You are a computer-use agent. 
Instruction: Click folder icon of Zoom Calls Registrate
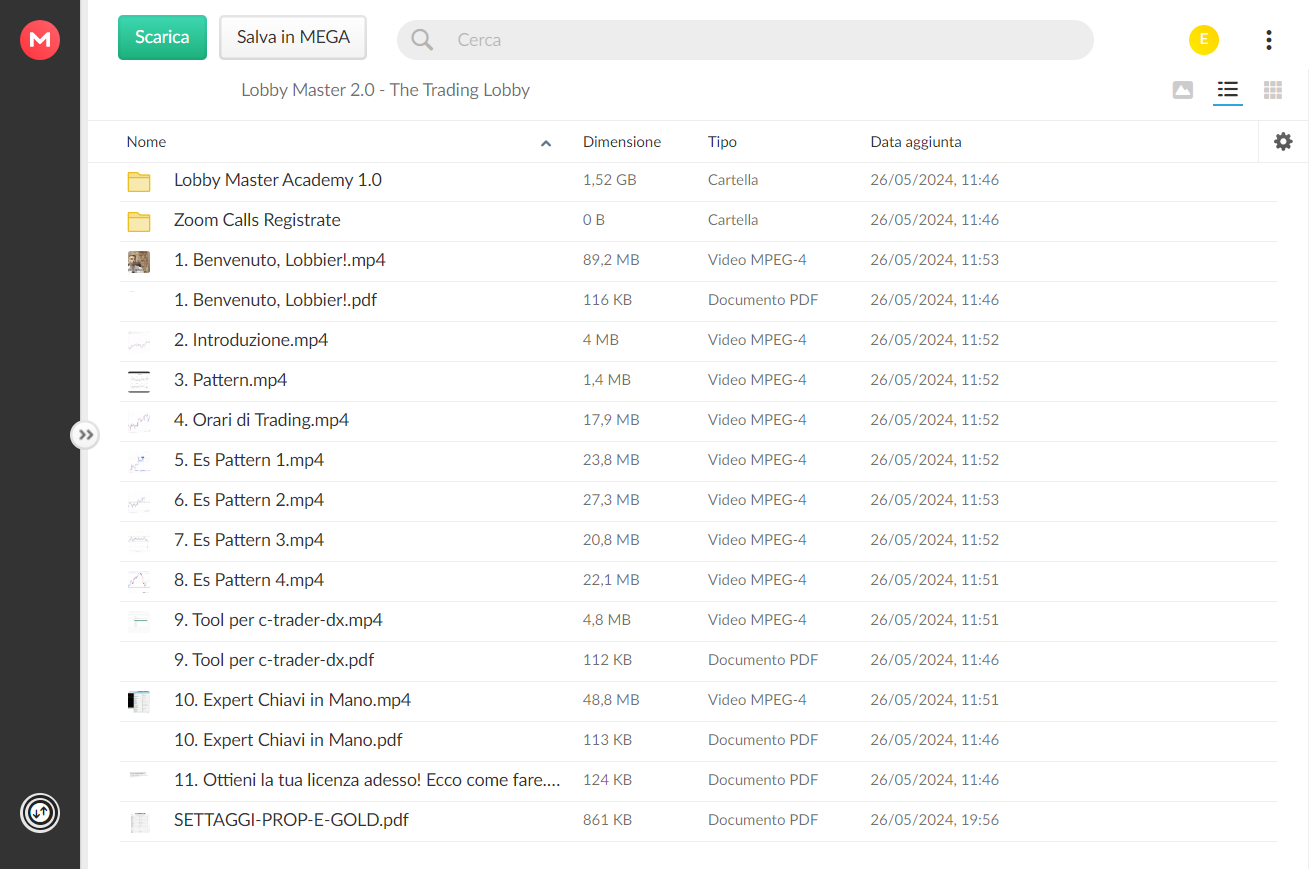139,221
